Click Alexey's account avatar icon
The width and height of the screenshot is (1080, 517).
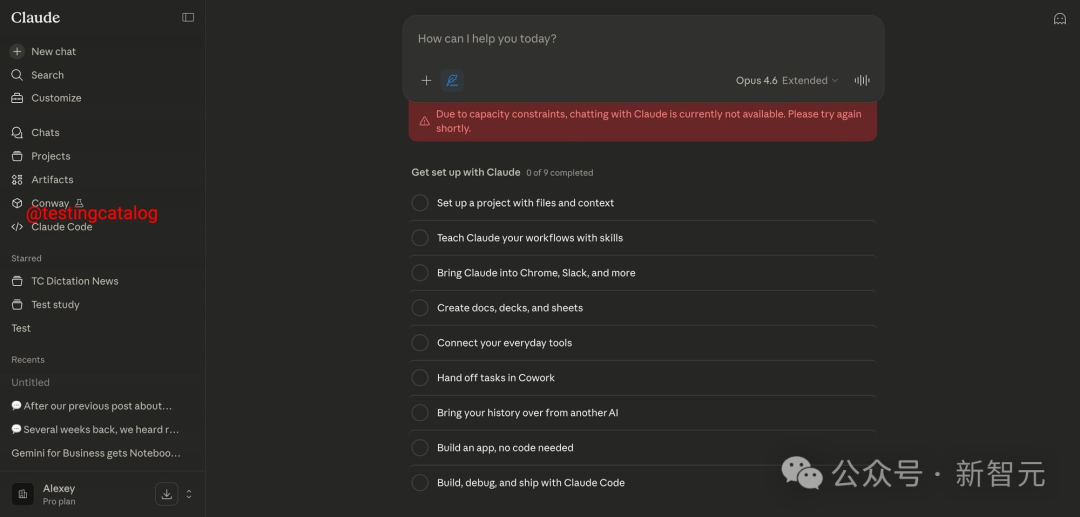23,494
